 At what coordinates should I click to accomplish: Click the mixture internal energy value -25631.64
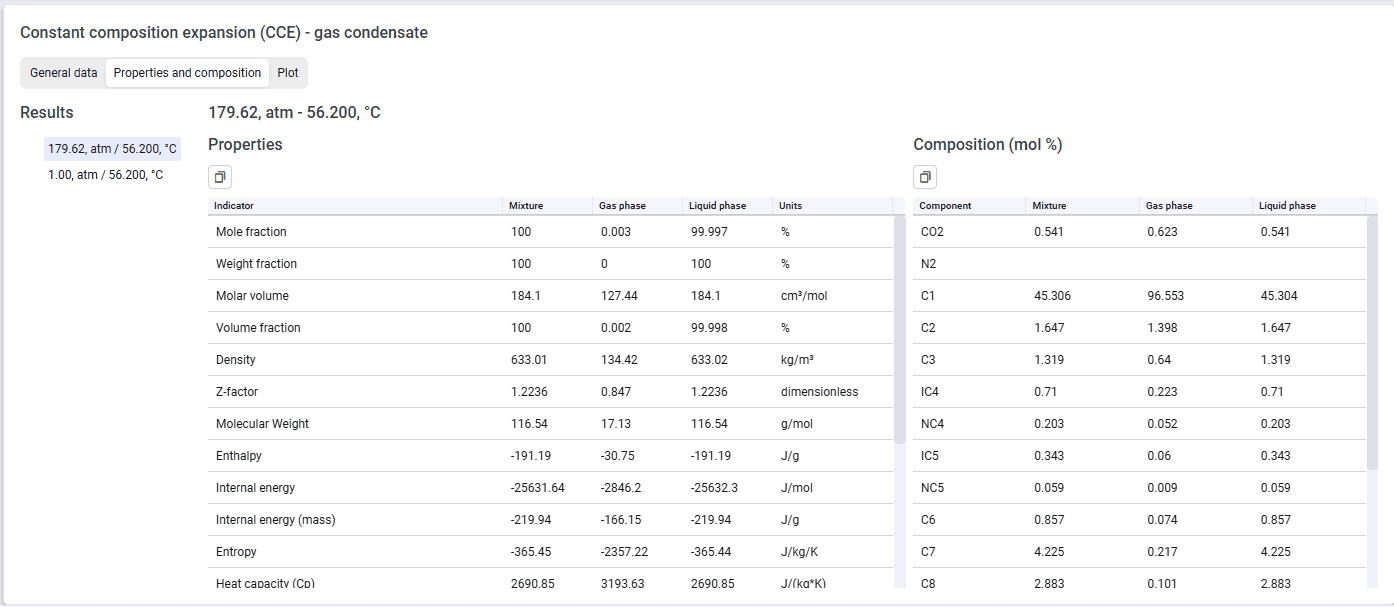tap(537, 488)
